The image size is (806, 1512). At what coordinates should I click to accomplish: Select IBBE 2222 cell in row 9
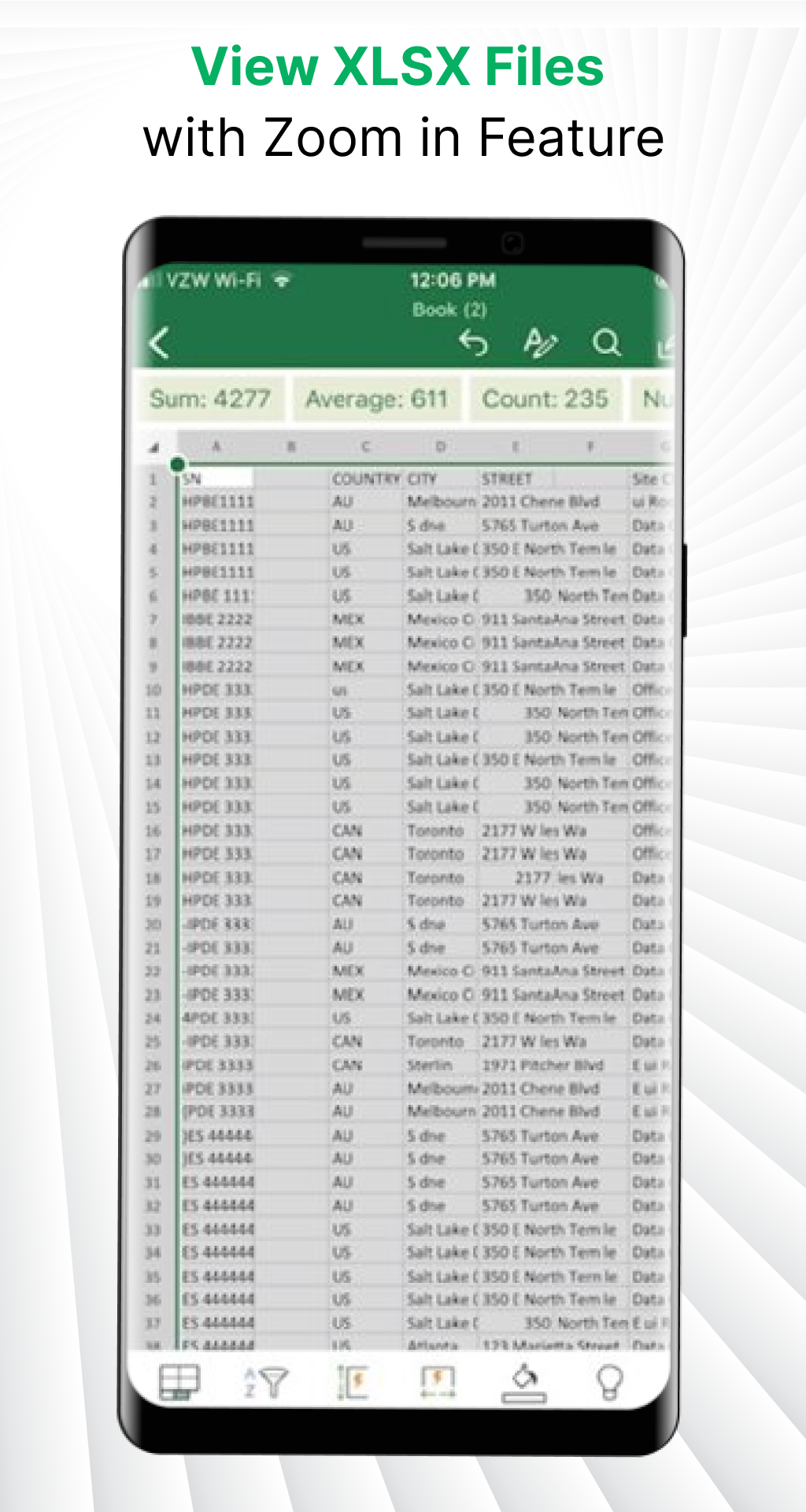click(x=216, y=666)
